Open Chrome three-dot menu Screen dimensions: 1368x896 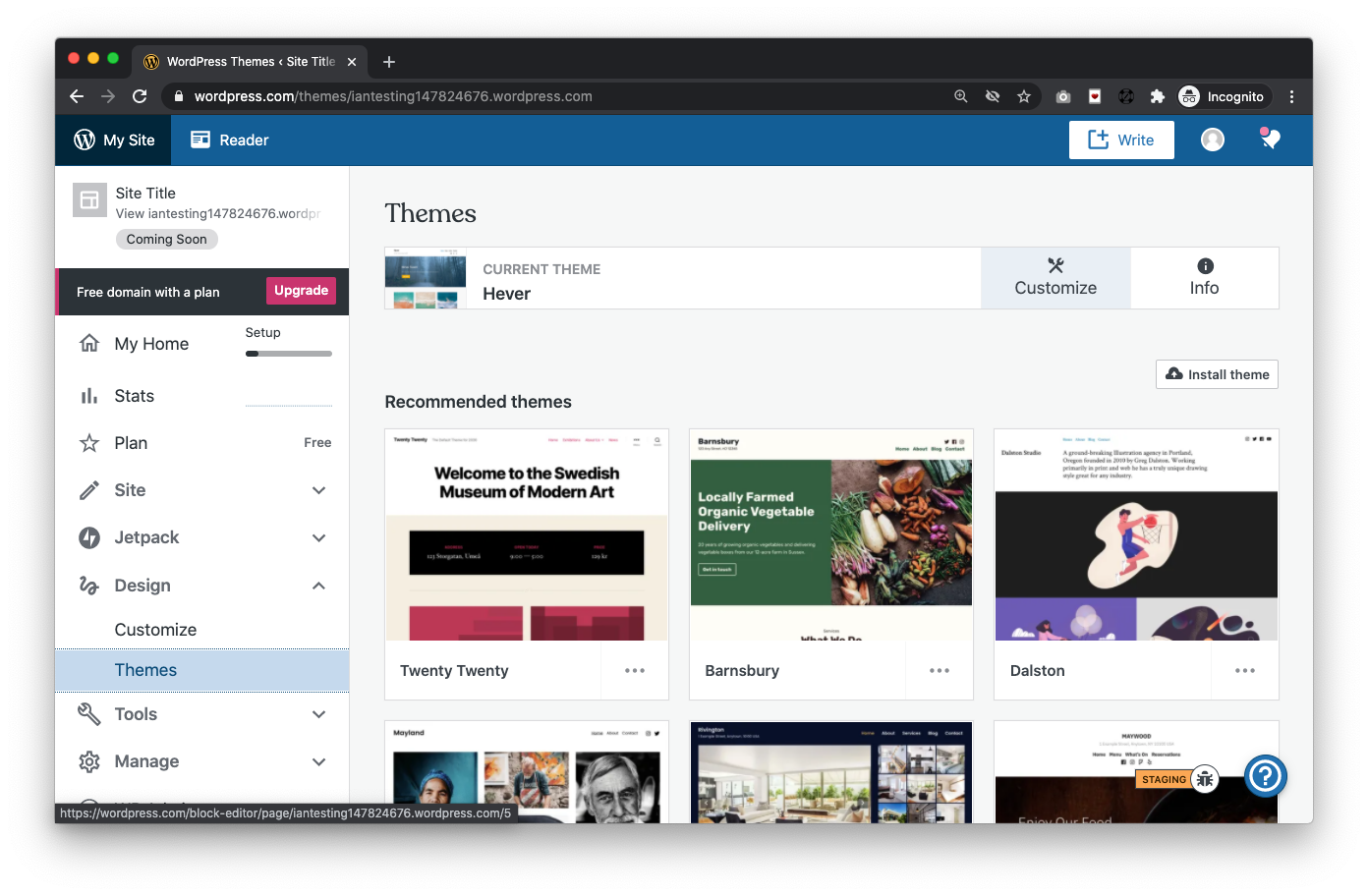coord(1292,96)
